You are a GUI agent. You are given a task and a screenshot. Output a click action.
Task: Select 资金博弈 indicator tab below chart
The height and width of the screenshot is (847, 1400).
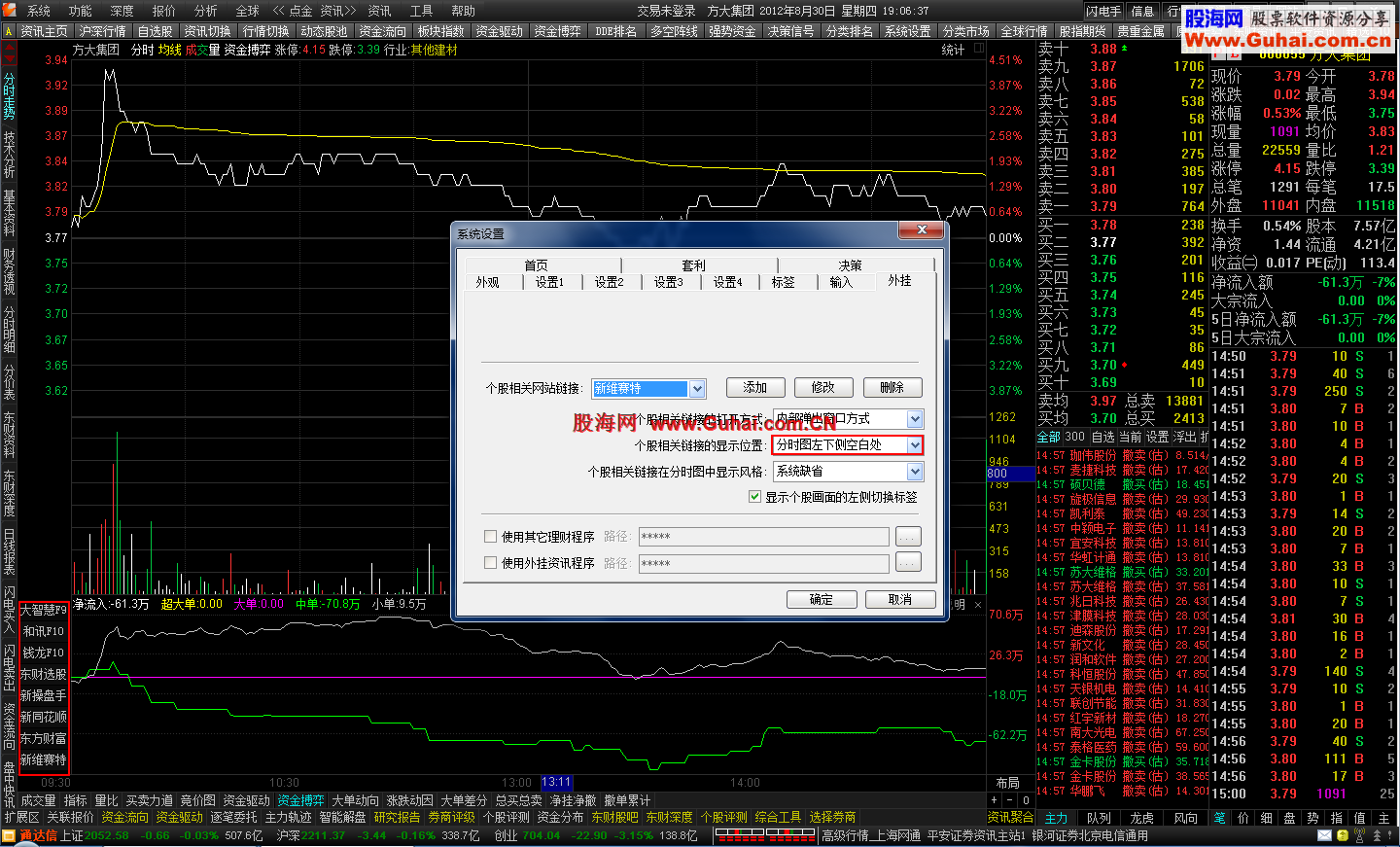(301, 800)
